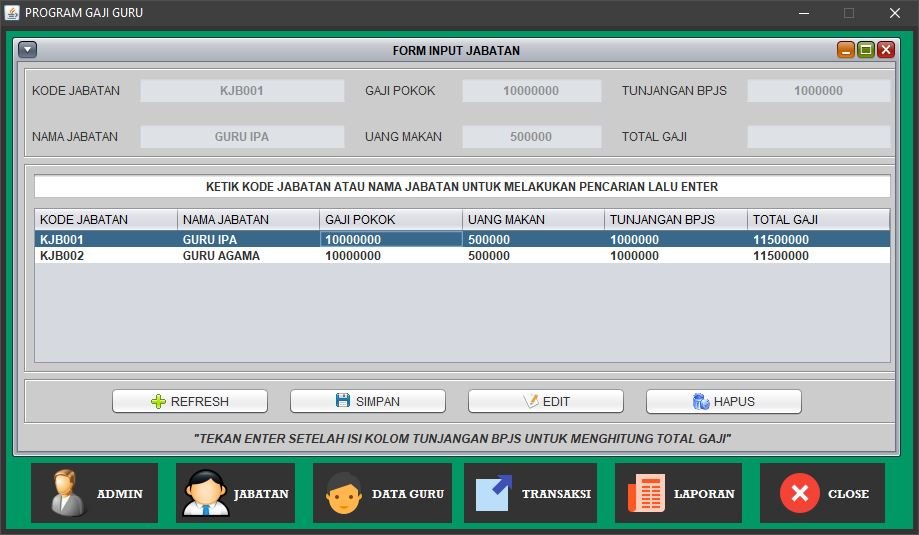The height and width of the screenshot is (535, 919).
Task: Click the TOTAL GAJI input field
Action: pyautogui.click(x=817, y=137)
